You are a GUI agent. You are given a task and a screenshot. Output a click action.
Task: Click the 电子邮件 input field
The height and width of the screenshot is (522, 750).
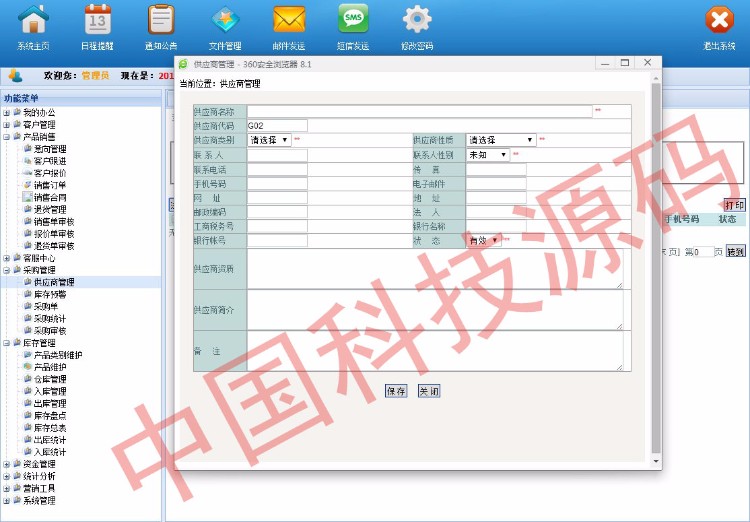(x=496, y=184)
